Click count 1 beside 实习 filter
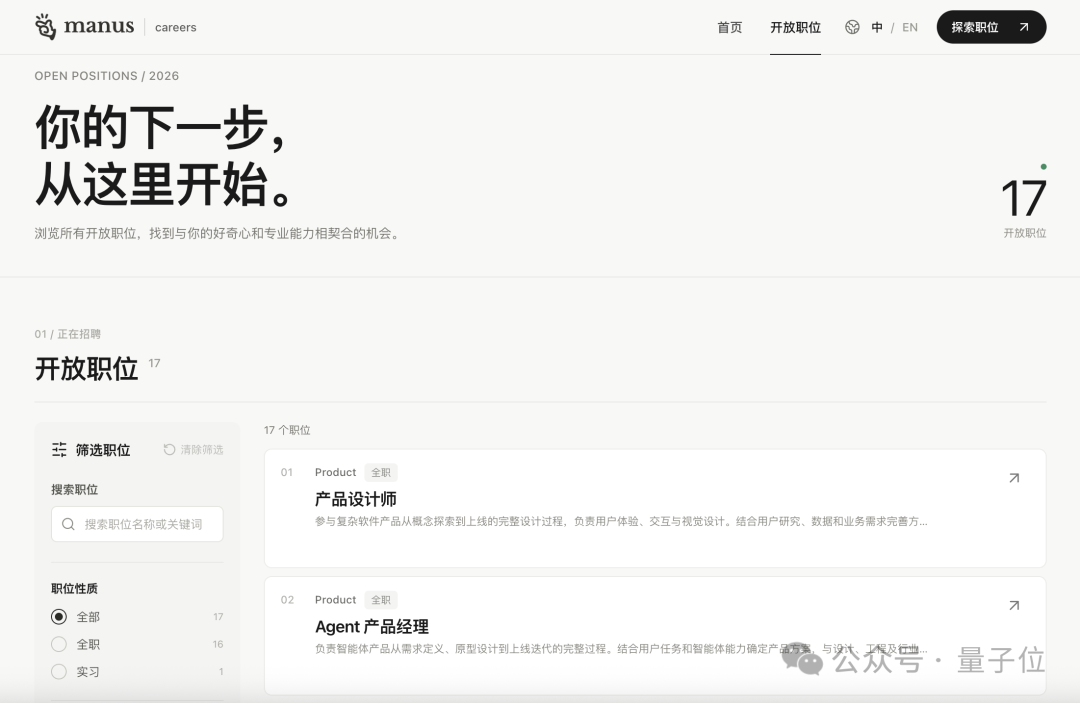 [221, 671]
